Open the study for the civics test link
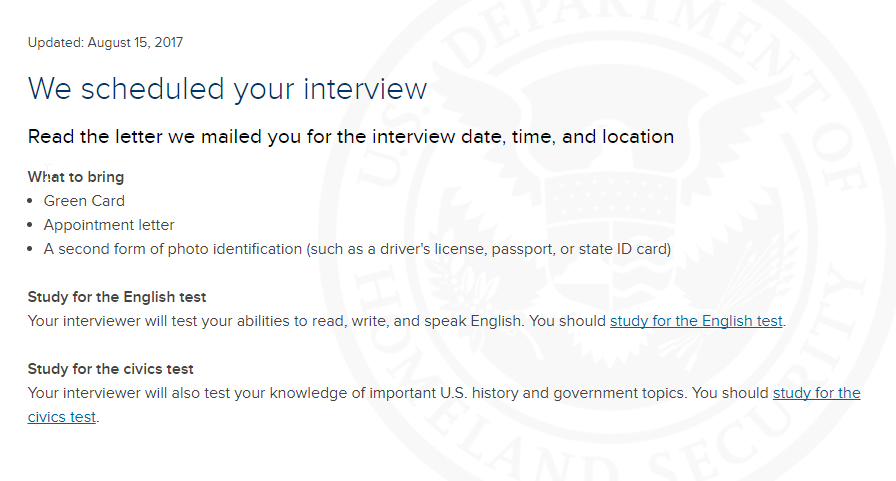896x481 pixels. pyautogui.click(x=817, y=393)
